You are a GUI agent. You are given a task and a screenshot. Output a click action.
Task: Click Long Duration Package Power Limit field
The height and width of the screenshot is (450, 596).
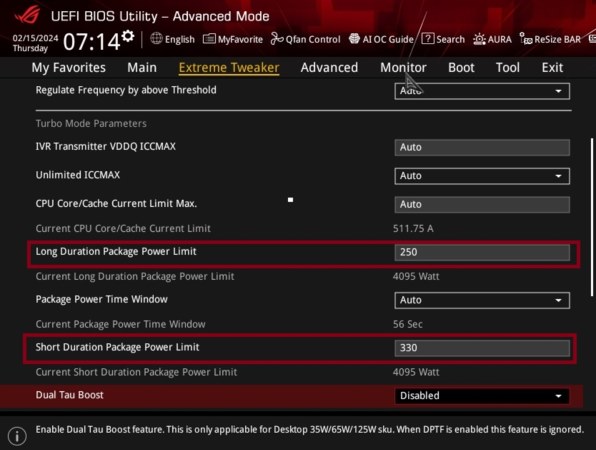(x=482, y=252)
